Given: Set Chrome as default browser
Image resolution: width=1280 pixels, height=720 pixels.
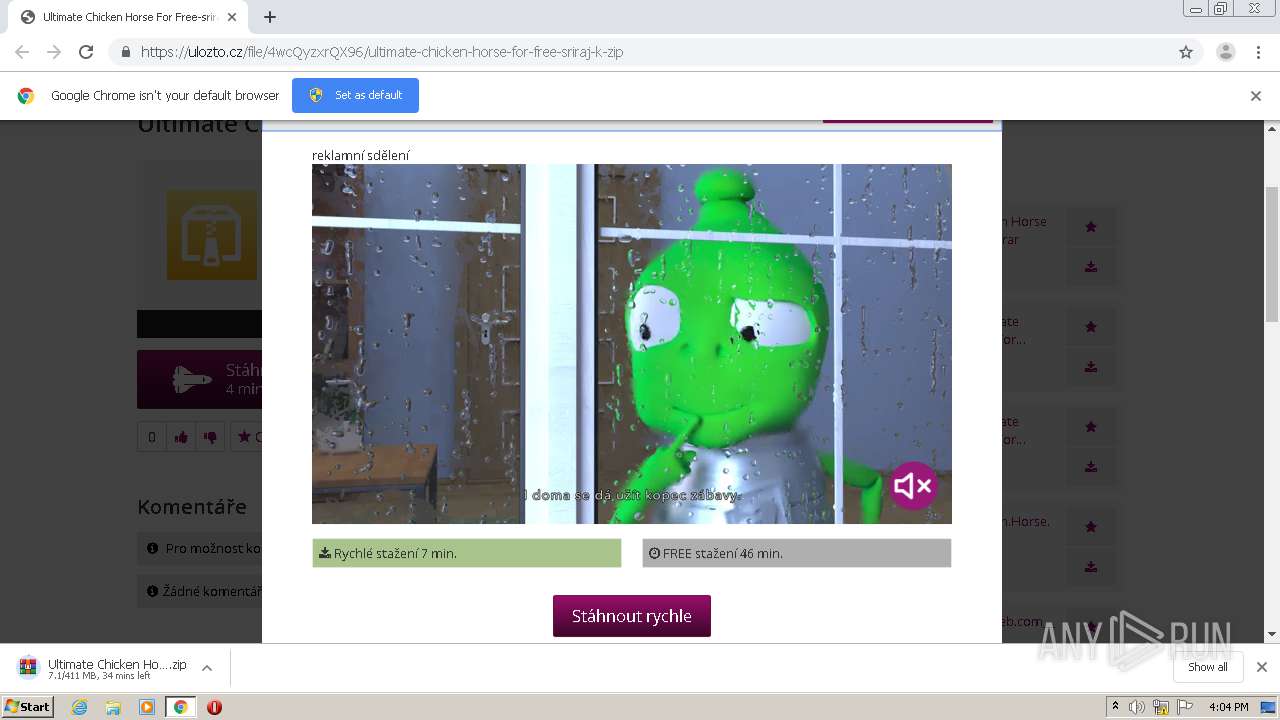Looking at the screenshot, I should click(x=355, y=95).
